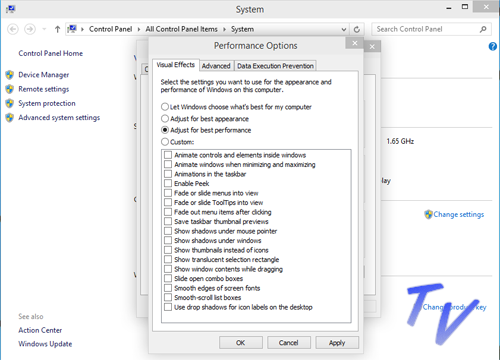Enable Fade or slide menus into view
This screenshot has width=500, height=360.
tap(168, 193)
